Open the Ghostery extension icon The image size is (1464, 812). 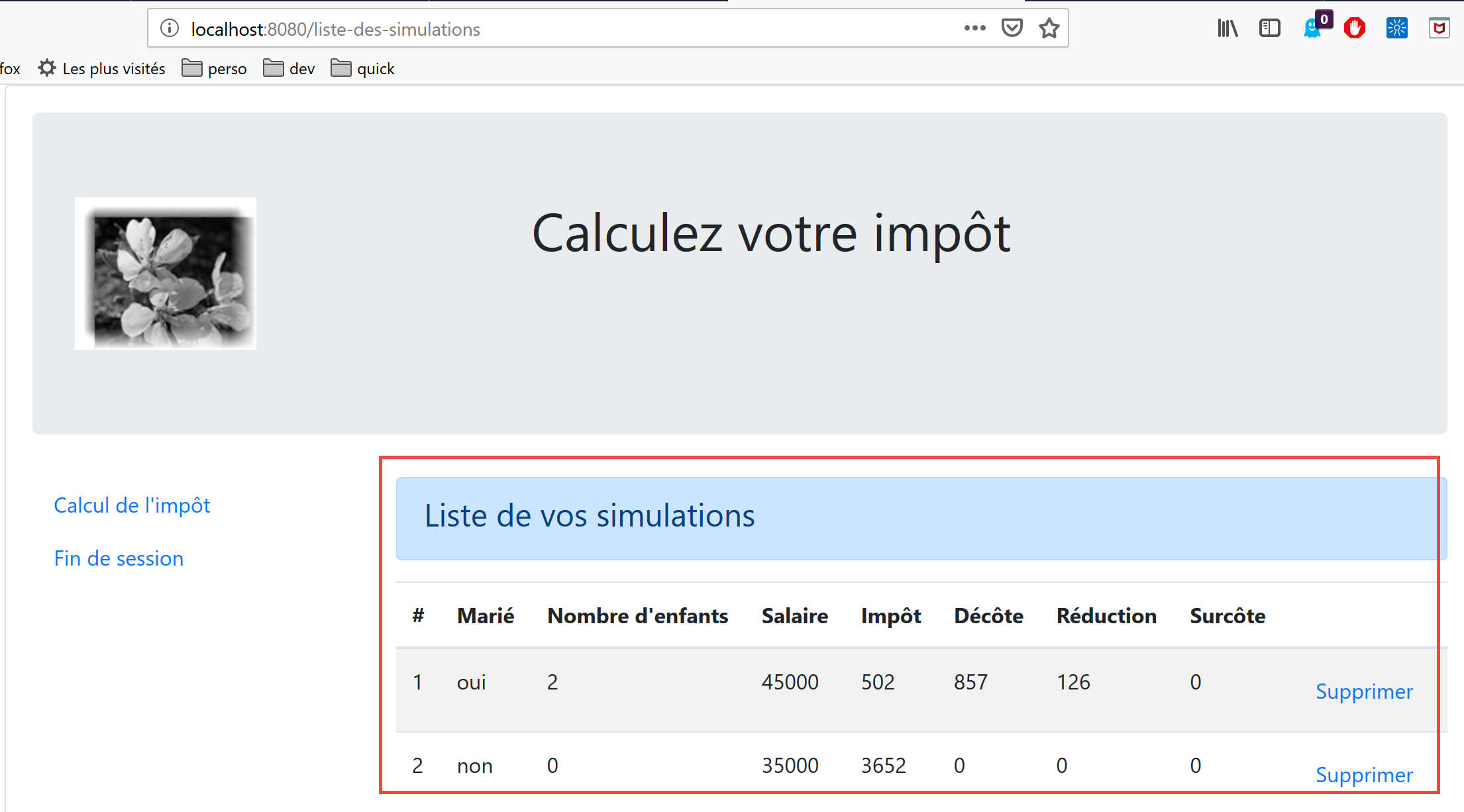coord(1312,28)
